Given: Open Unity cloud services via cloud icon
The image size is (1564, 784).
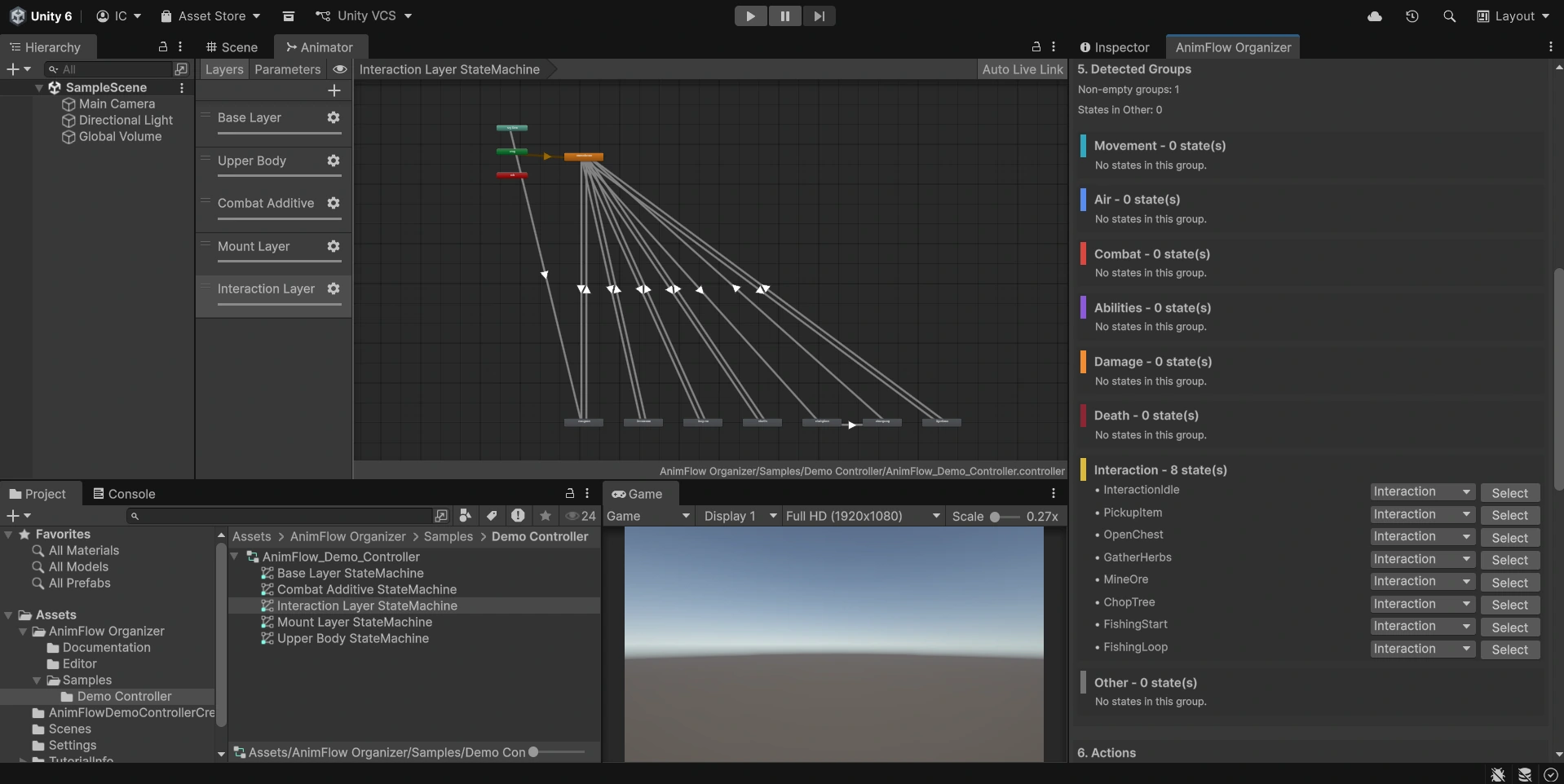Looking at the screenshot, I should (1375, 16).
